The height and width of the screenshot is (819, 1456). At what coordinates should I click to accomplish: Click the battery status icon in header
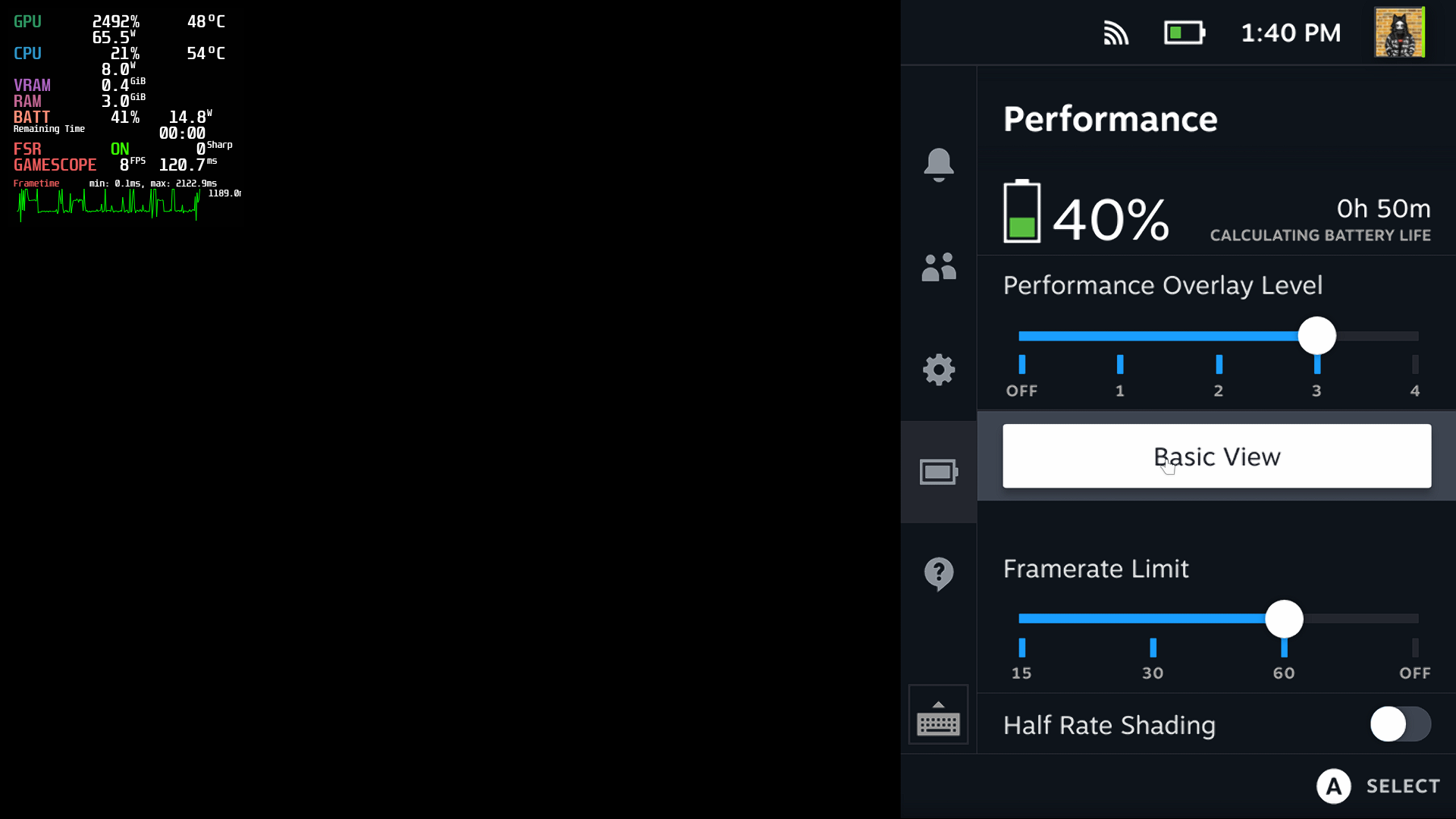[1185, 33]
